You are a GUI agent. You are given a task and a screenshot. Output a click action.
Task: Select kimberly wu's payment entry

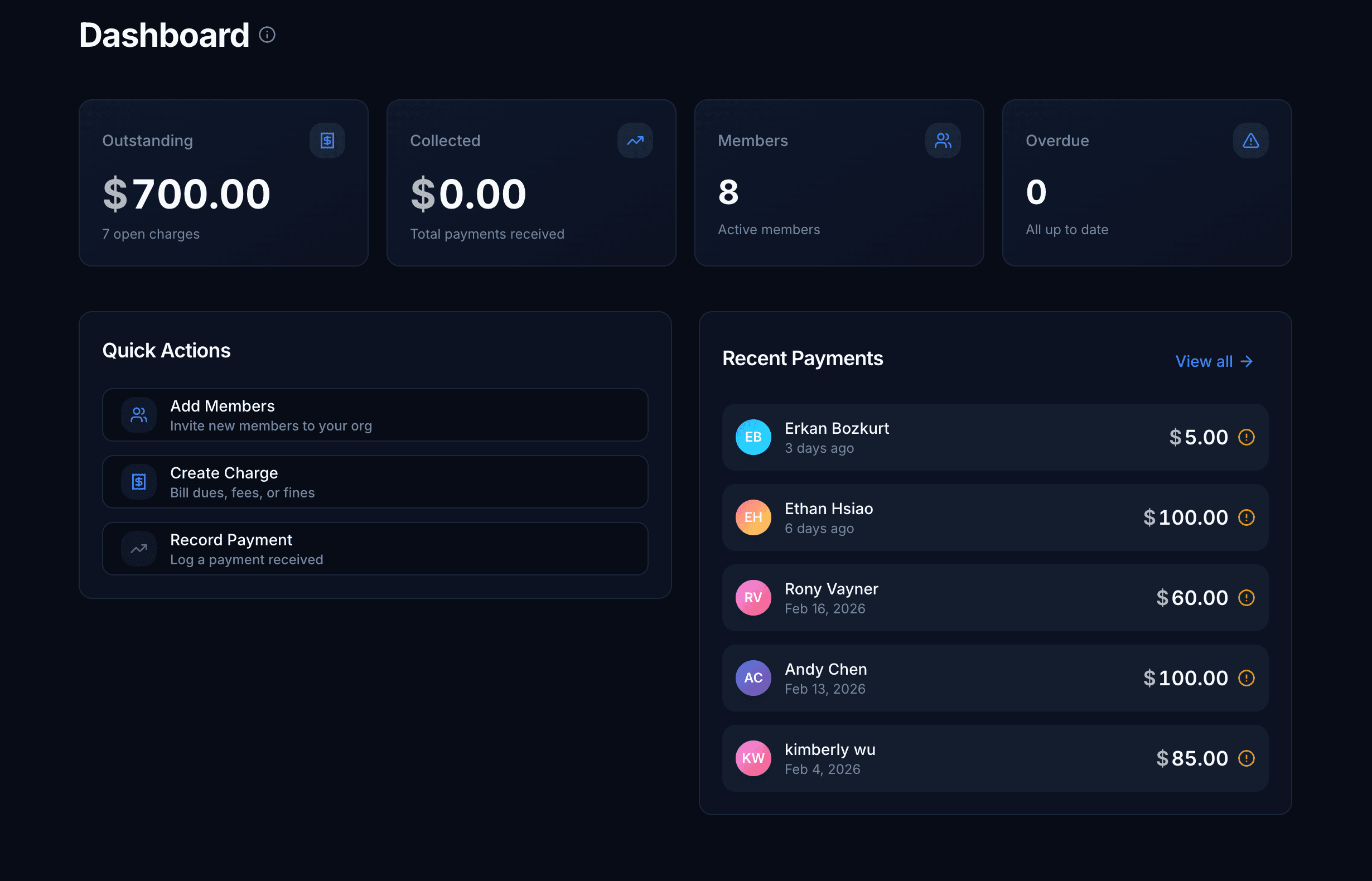click(x=996, y=758)
